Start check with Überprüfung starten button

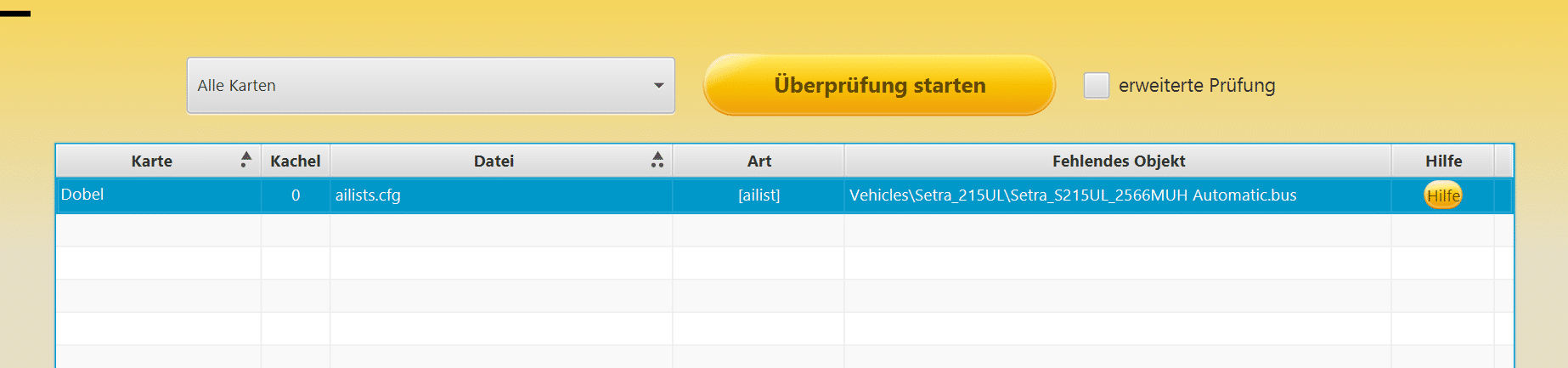pos(879,85)
